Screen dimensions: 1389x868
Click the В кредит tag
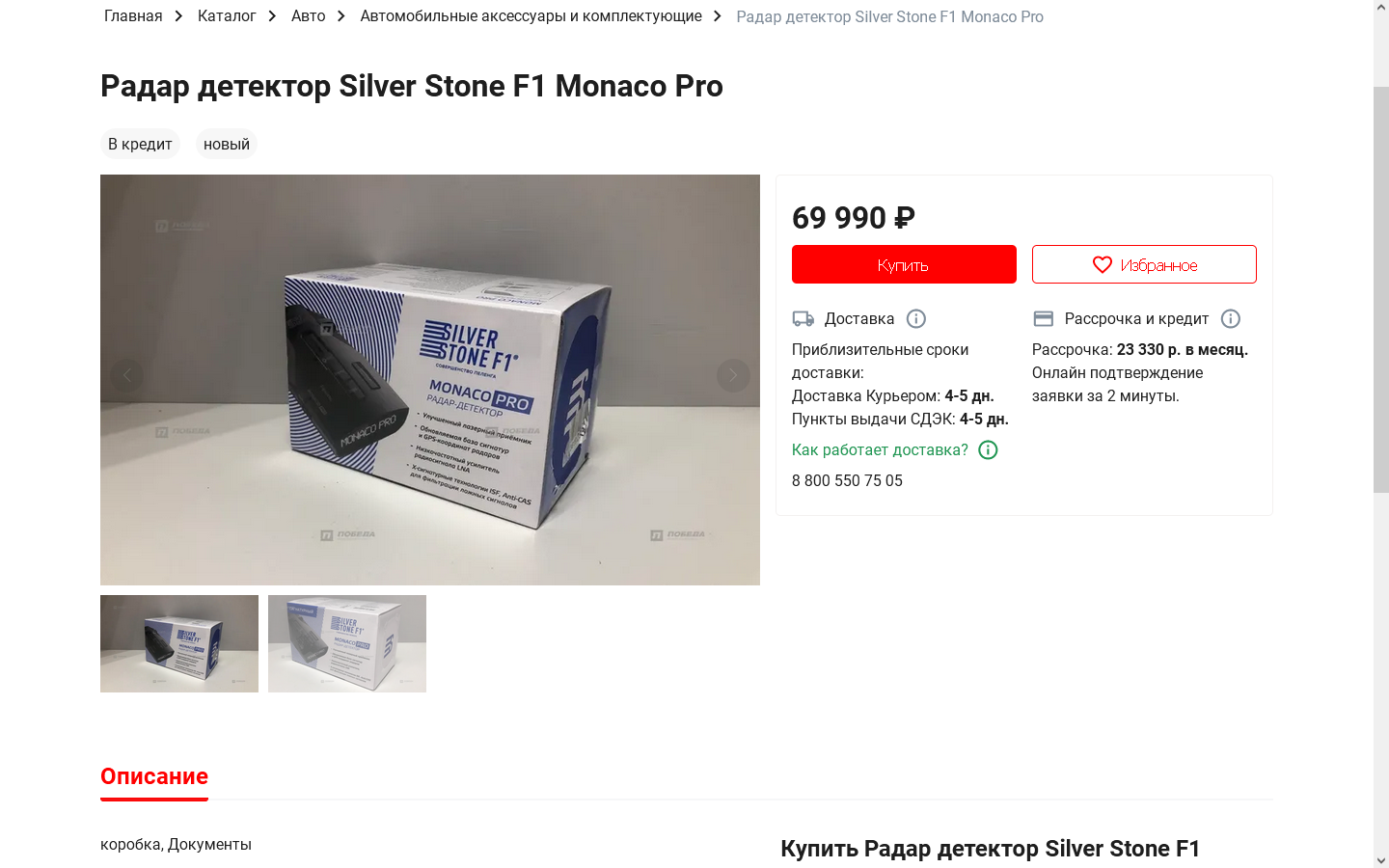coord(140,144)
